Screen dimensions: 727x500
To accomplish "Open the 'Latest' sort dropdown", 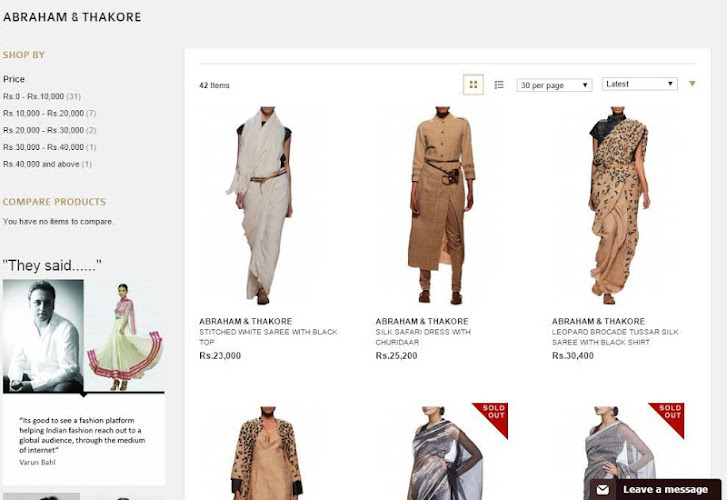I will pos(639,84).
